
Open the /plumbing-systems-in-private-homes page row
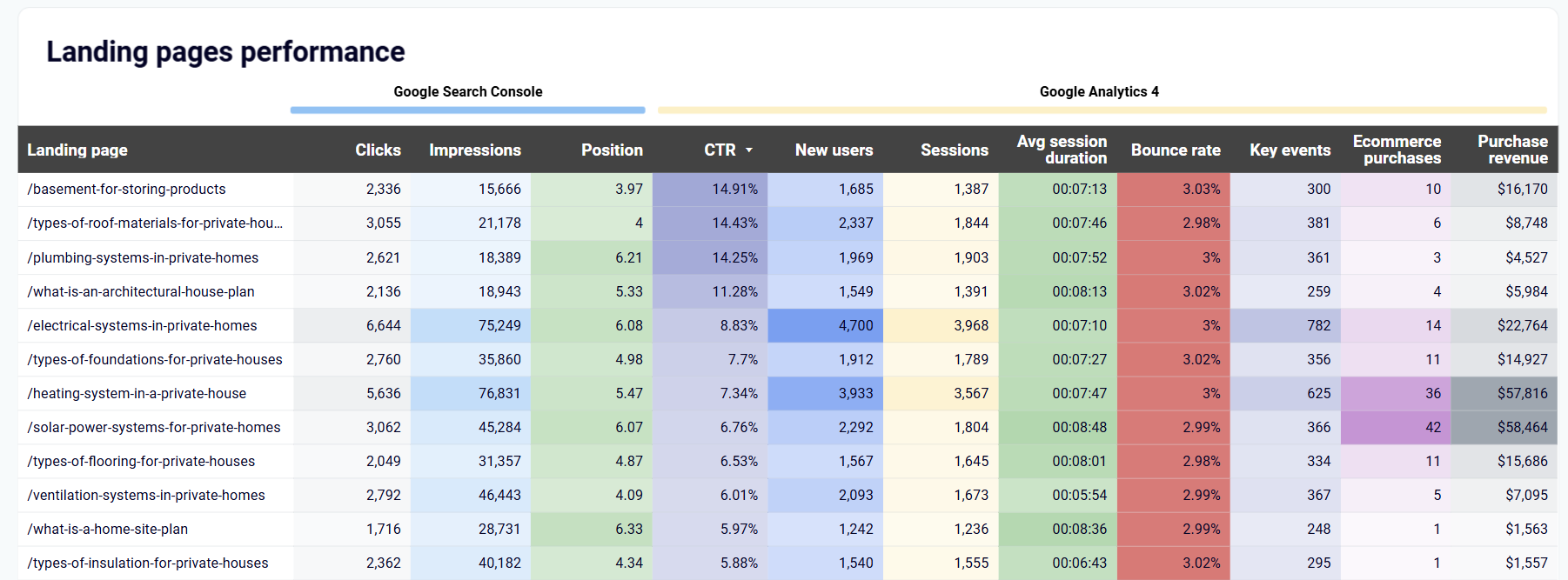click(143, 257)
